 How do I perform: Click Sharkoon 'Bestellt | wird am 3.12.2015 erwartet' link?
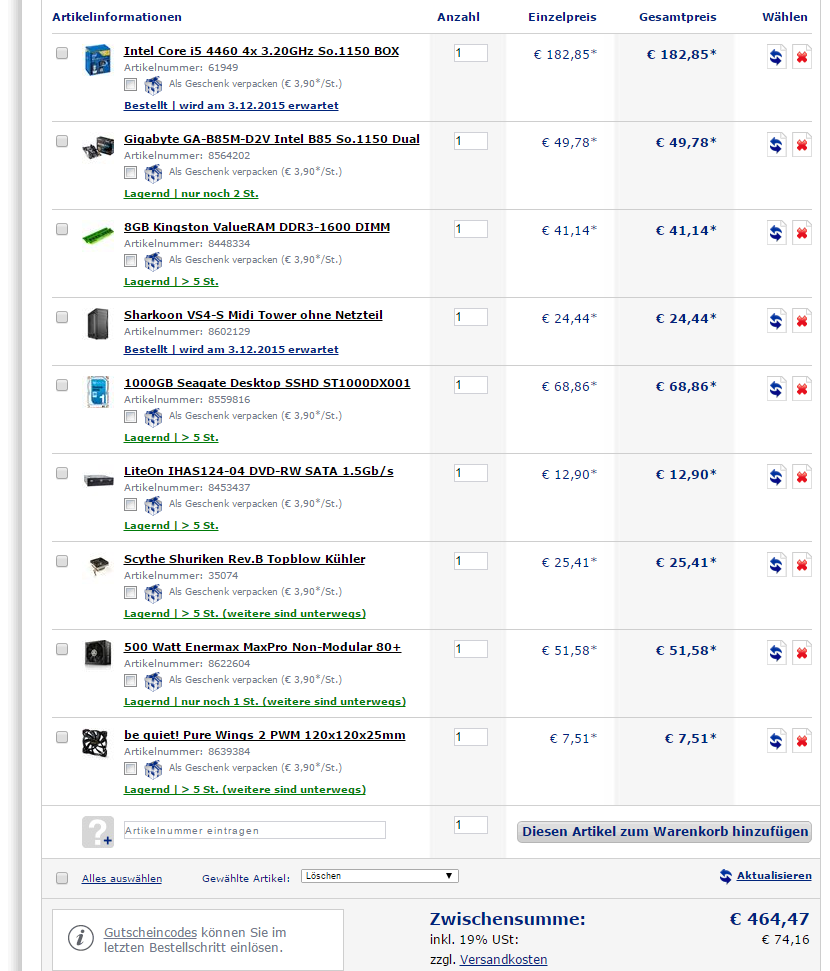[x=231, y=349]
